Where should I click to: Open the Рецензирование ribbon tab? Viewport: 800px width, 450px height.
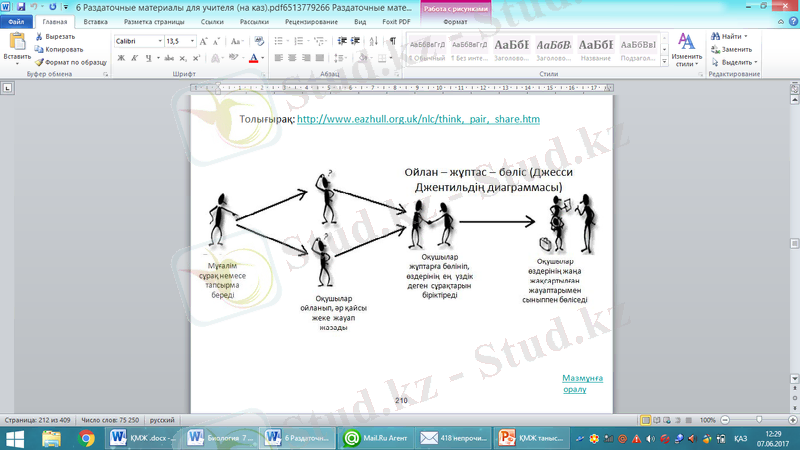tap(310, 20)
